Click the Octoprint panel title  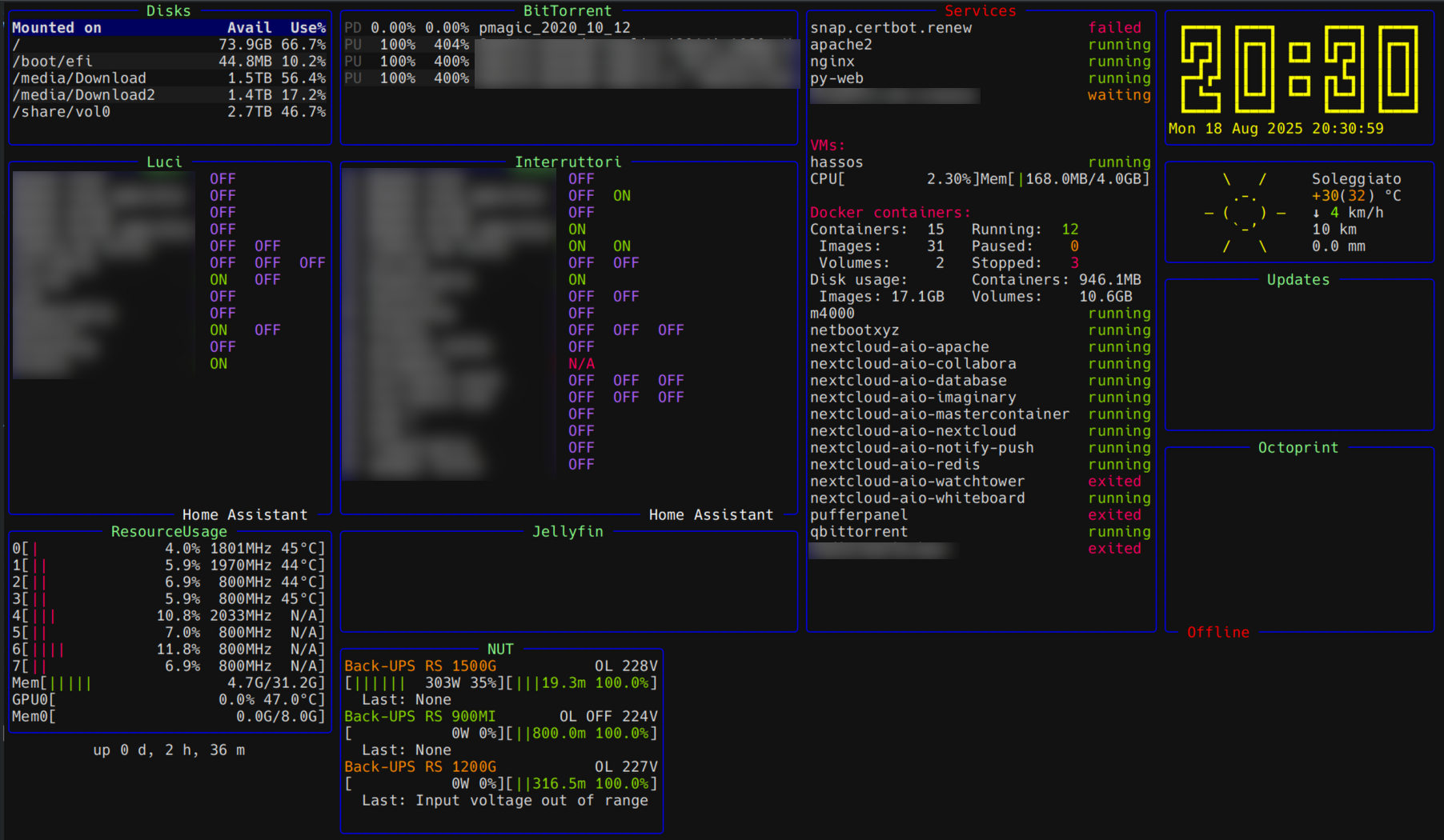tap(1298, 448)
